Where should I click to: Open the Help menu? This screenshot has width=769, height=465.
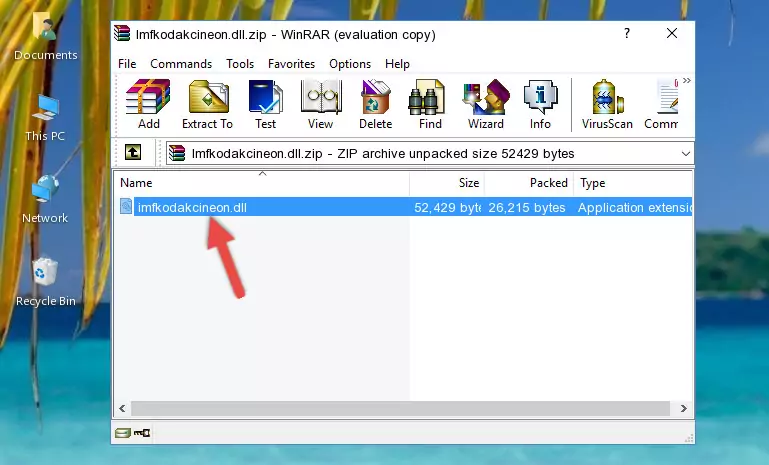point(397,64)
